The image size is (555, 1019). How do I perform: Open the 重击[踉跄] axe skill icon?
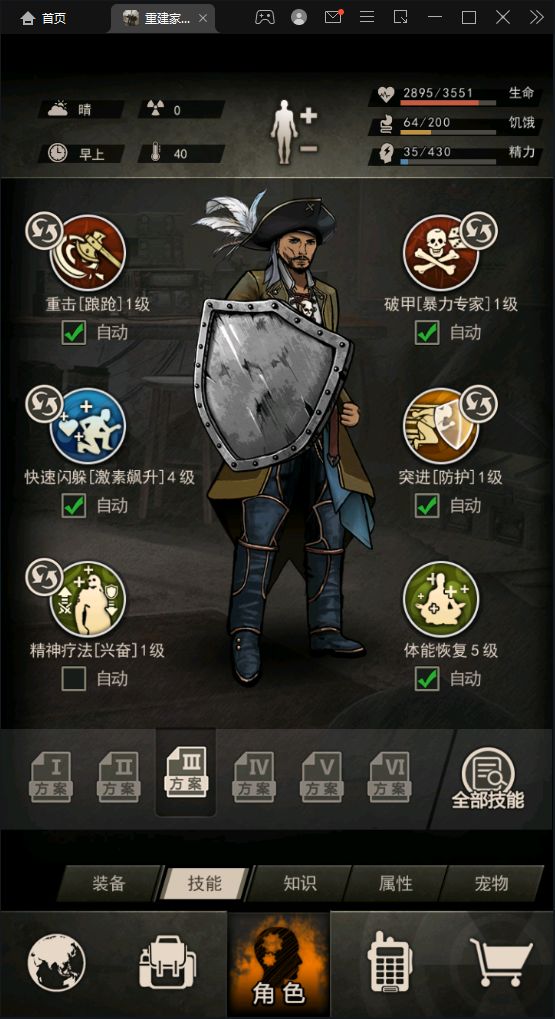click(88, 253)
